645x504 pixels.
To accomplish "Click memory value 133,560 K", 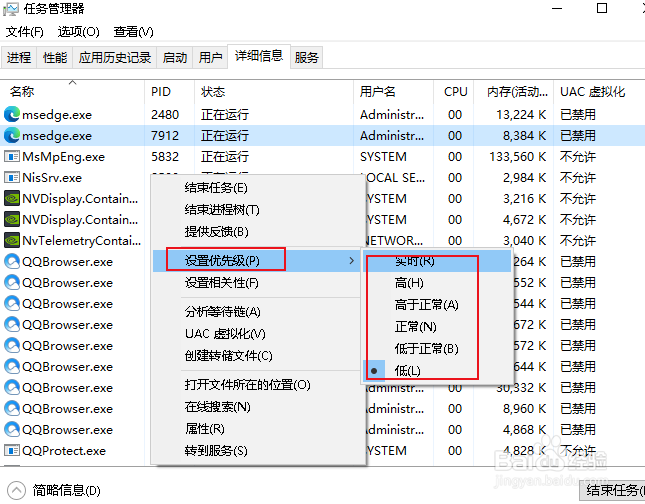I will pyautogui.click(x=517, y=156).
